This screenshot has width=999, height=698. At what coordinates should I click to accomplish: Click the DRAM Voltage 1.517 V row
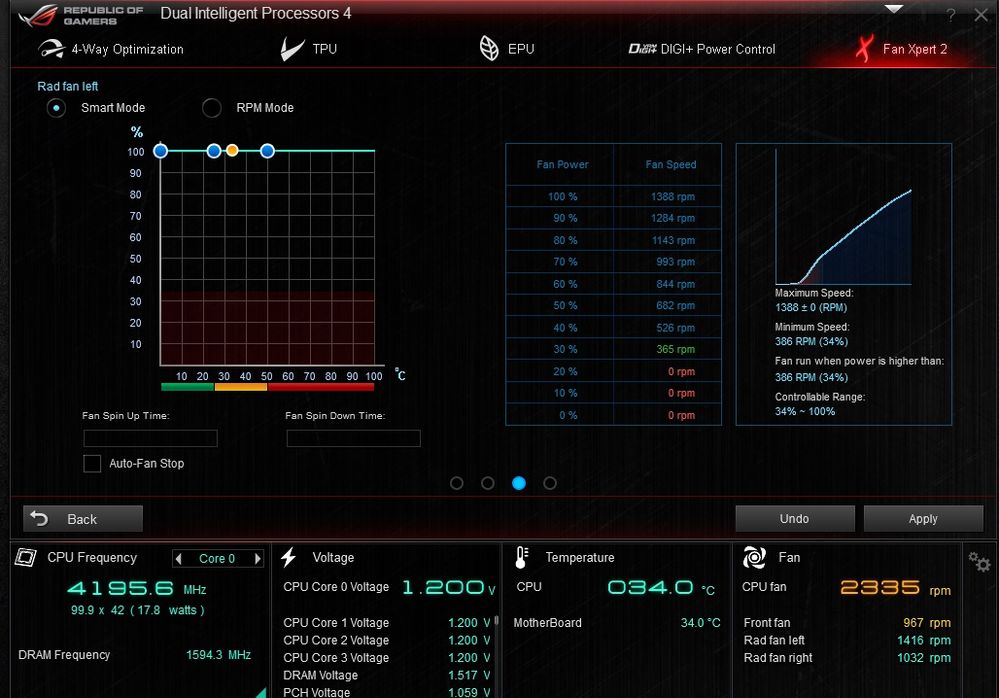tap(387, 675)
